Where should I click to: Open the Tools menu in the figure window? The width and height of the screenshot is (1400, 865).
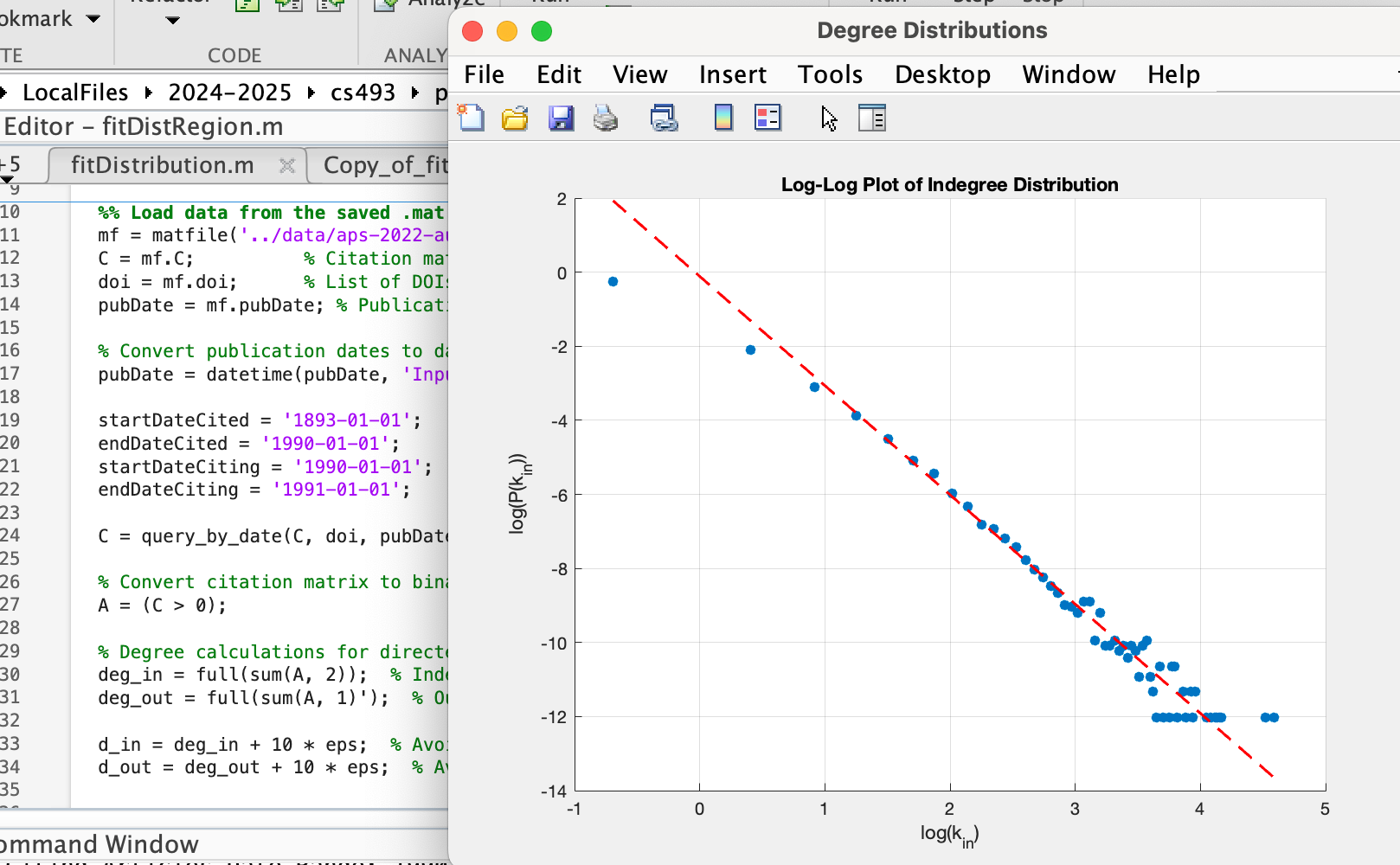(830, 74)
